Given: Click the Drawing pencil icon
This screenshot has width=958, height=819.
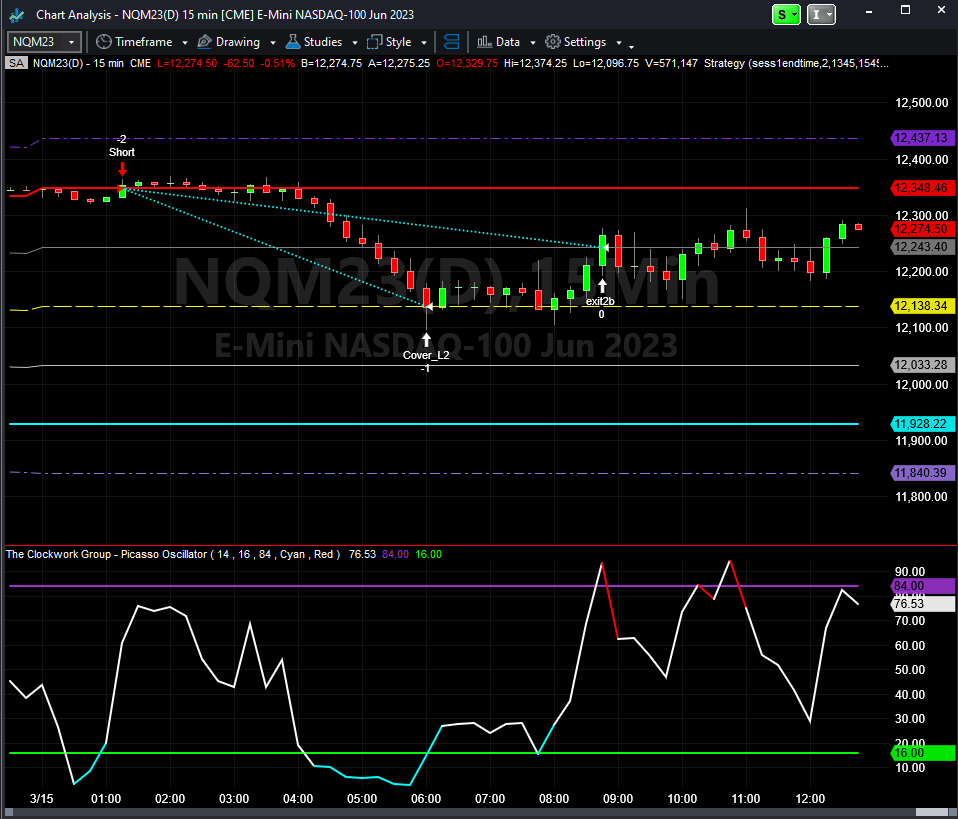Looking at the screenshot, I should [x=205, y=42].
